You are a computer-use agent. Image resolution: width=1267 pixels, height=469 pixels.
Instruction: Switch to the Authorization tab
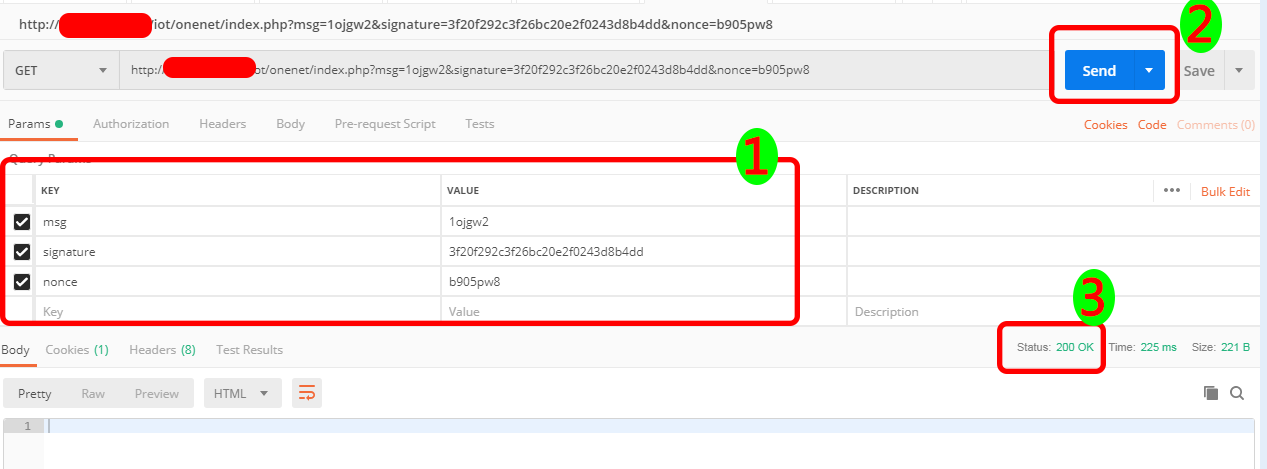tap(131, 124)
